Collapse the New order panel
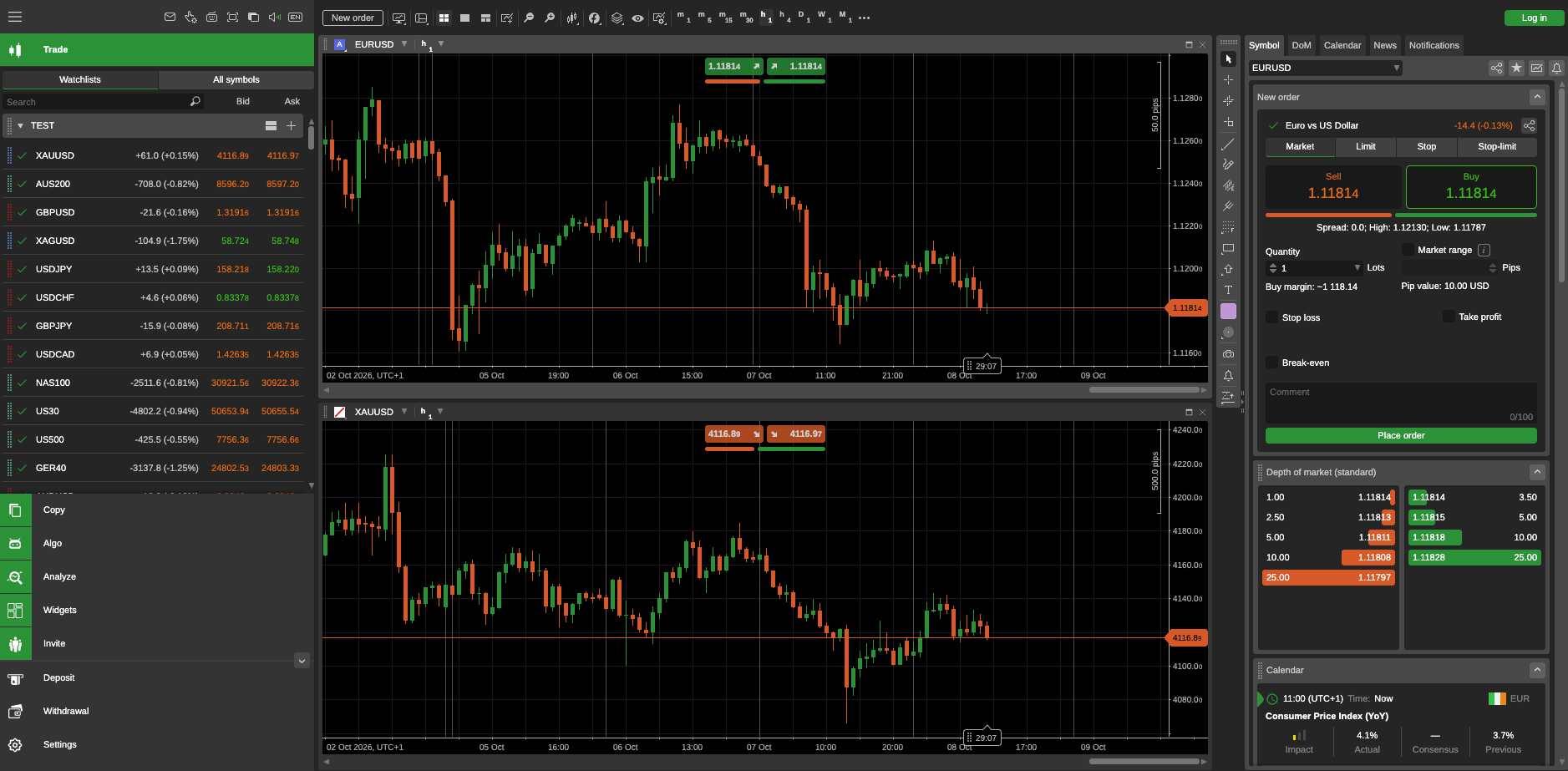Viewport: 1568px width, 771px height. [1536, 97]
